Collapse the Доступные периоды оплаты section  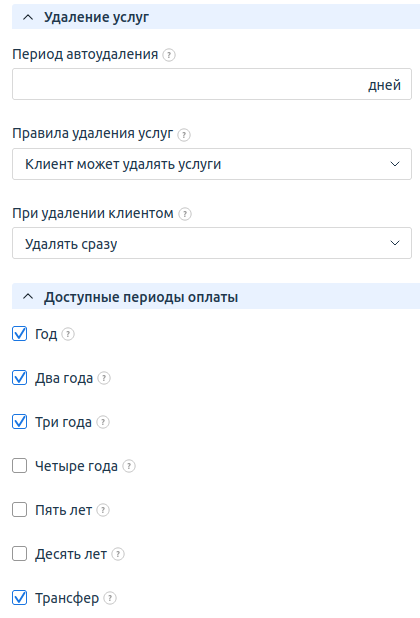click(x=28, y=296)
